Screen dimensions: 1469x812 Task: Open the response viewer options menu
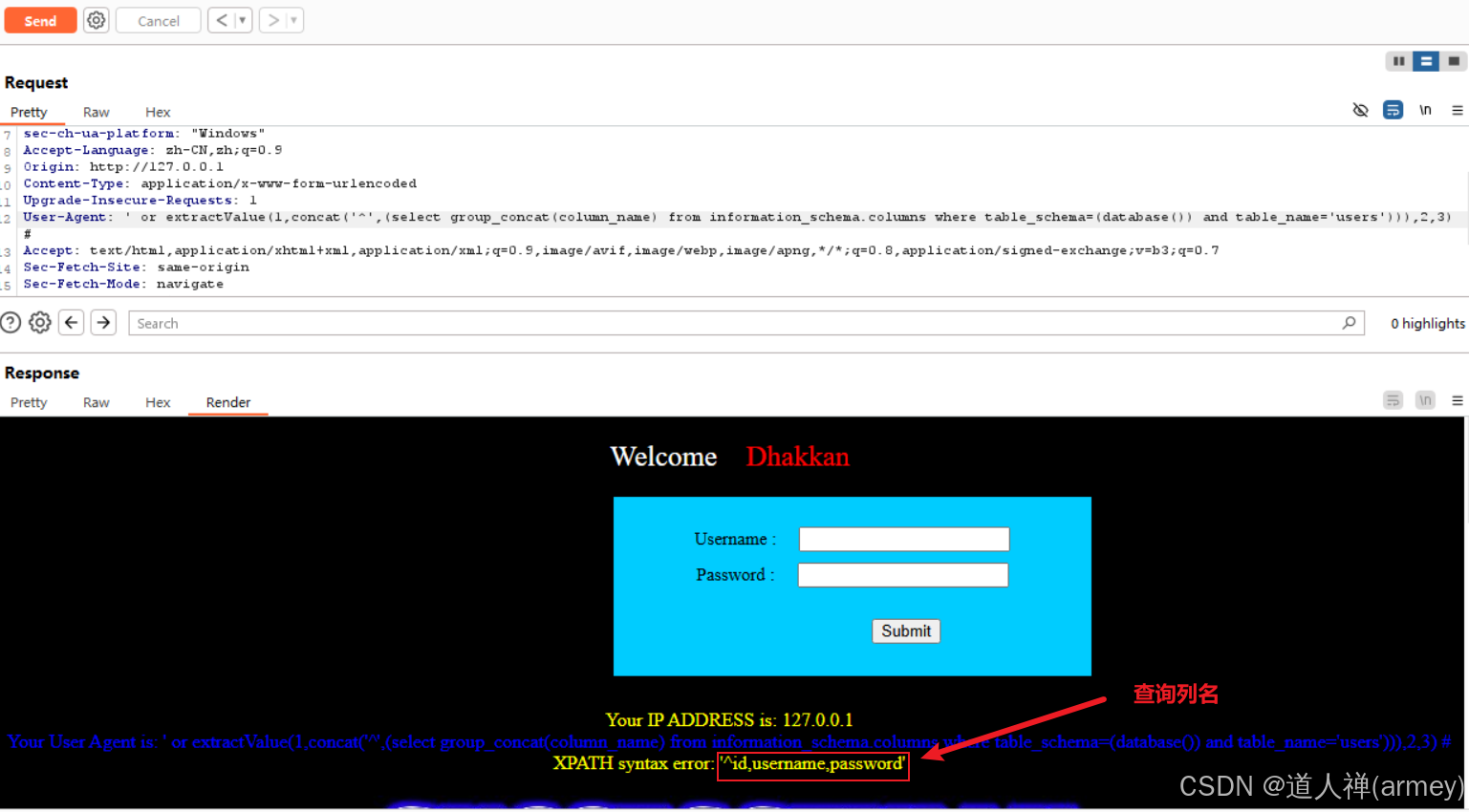click(x=1458, y=400)
